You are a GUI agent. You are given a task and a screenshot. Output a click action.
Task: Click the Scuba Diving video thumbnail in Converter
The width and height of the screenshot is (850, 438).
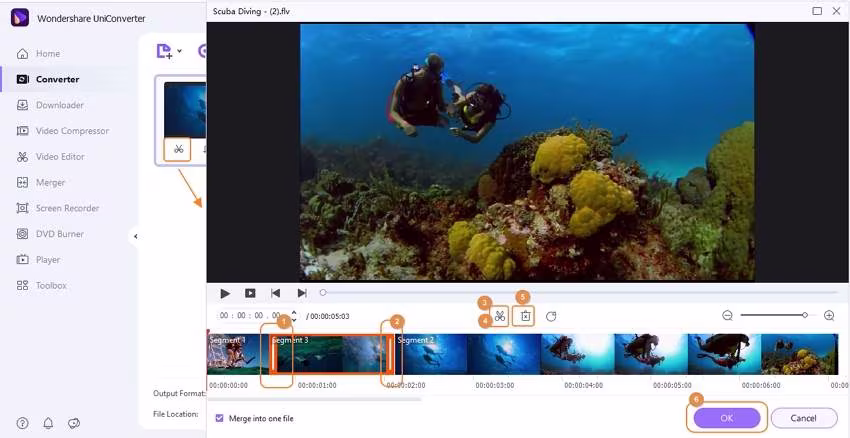coord(185,110)
